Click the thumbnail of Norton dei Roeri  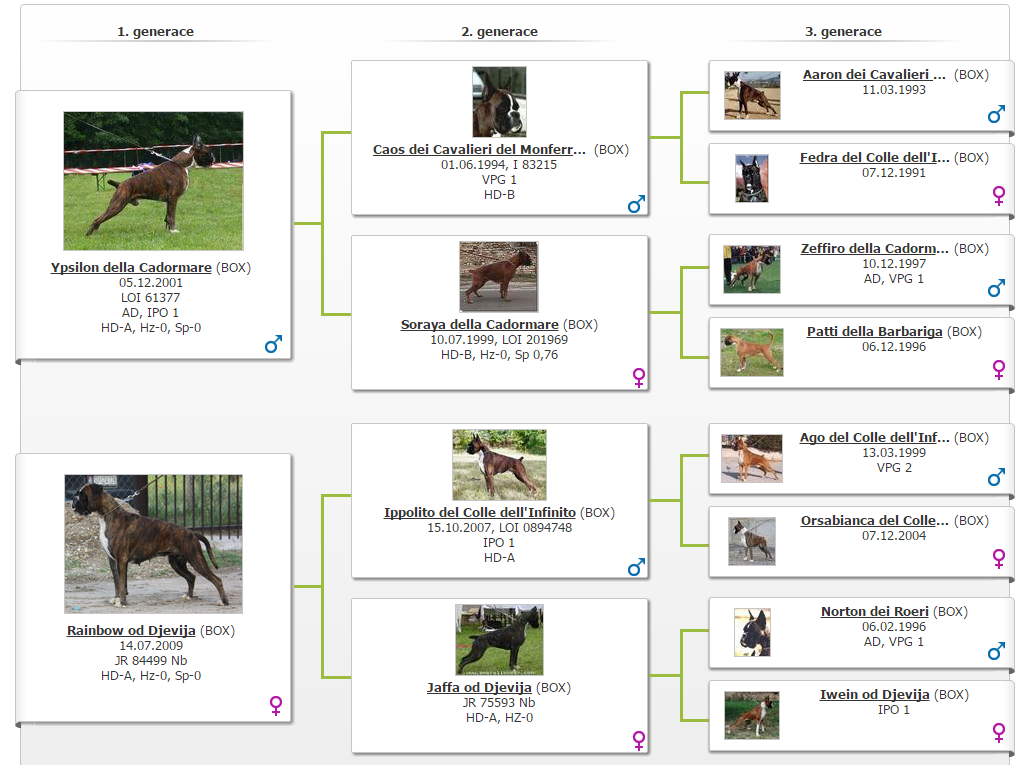tap(752, 632)
